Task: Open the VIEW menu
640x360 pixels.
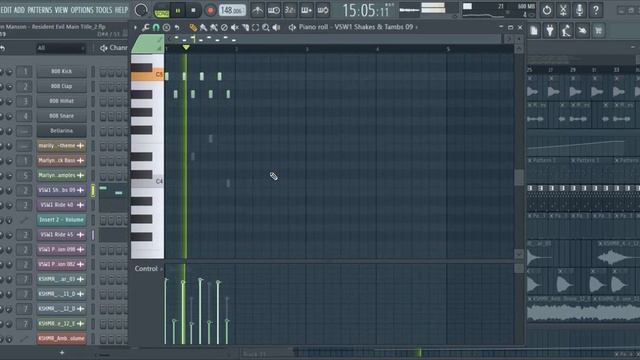Action: click(x=61, y=10)
